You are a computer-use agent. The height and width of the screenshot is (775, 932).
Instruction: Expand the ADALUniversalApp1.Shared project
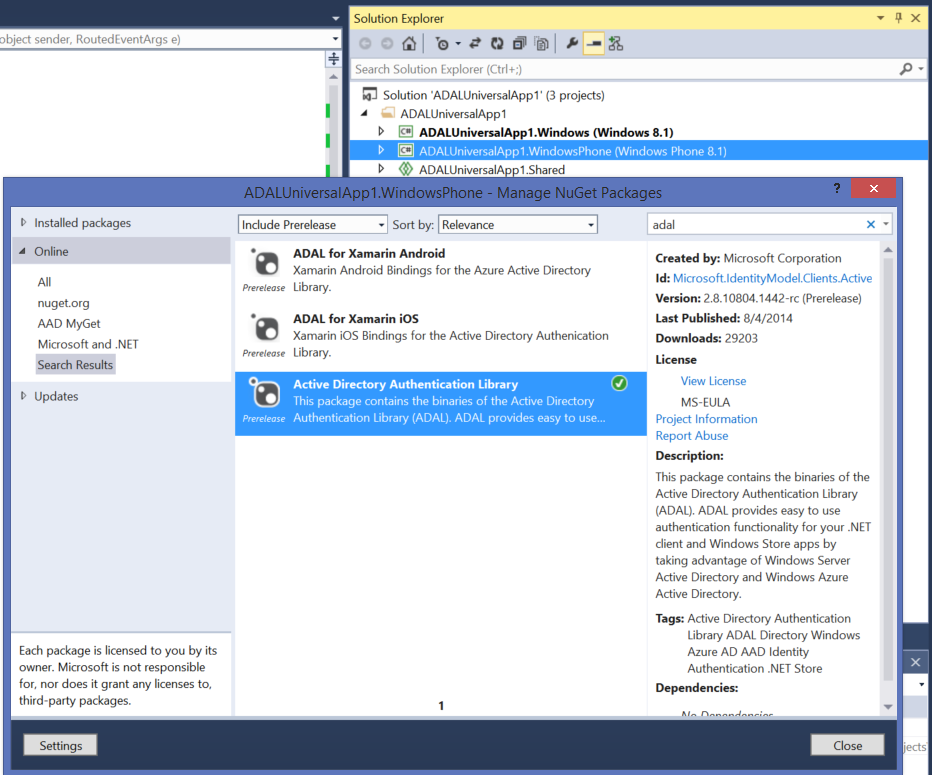pos(382,169)
